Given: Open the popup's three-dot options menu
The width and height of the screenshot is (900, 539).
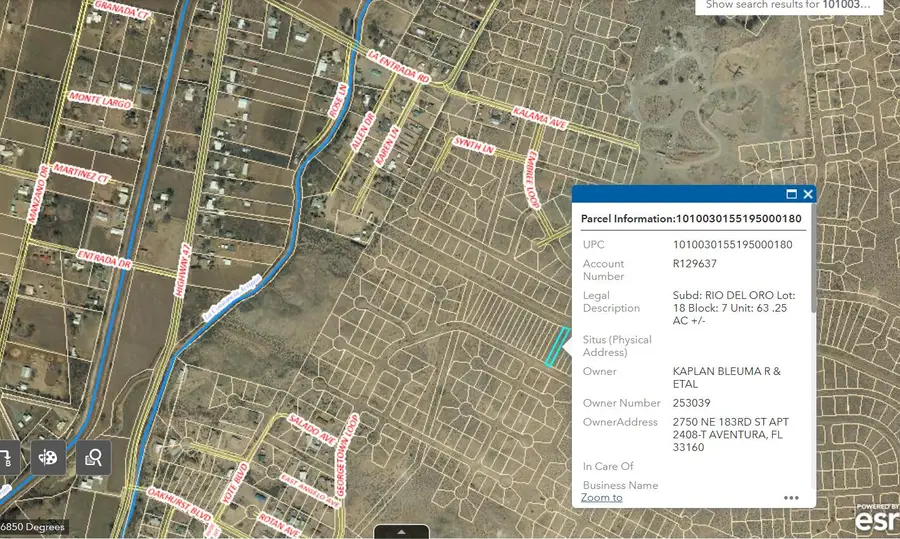Looking at the screenshot, I should point(791,497).
